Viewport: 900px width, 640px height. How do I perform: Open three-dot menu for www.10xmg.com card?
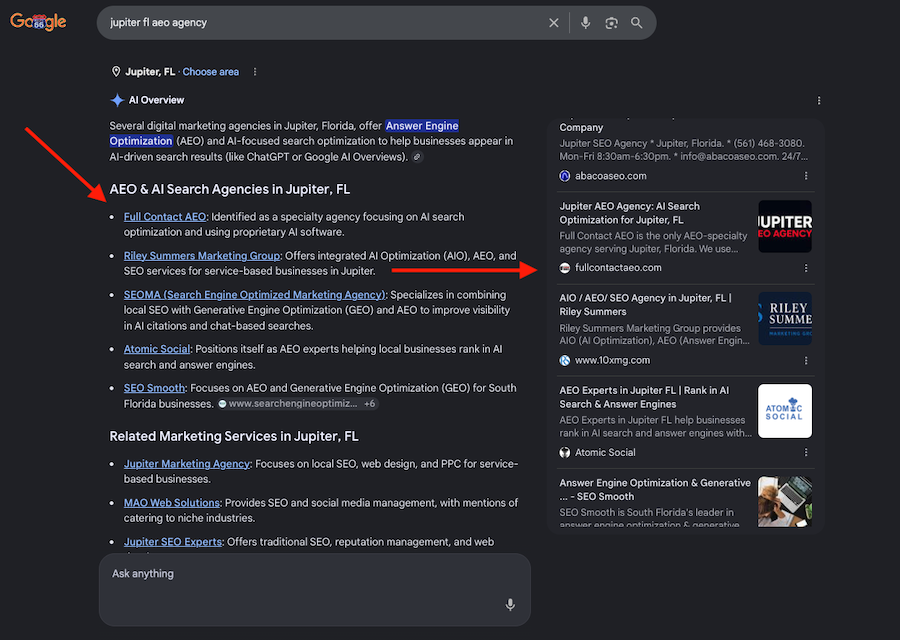pos(806,360)
